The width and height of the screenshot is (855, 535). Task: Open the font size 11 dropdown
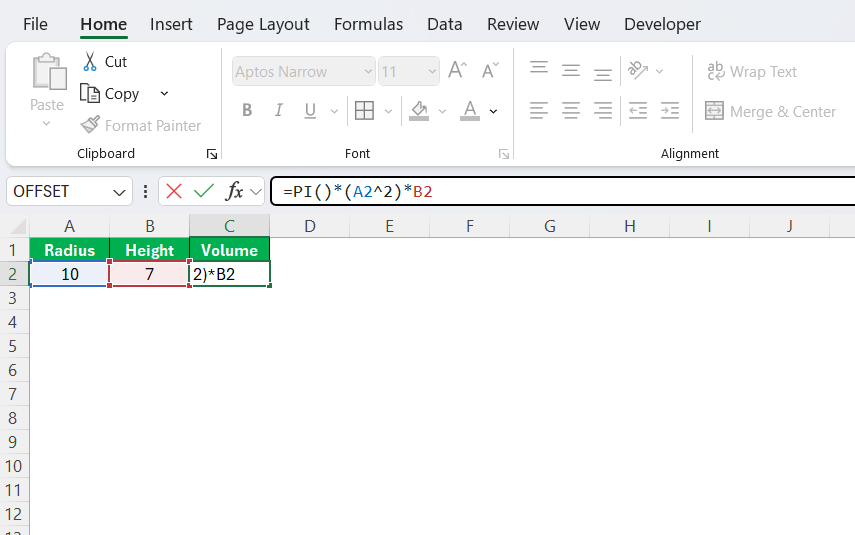[x=432, y=71]
